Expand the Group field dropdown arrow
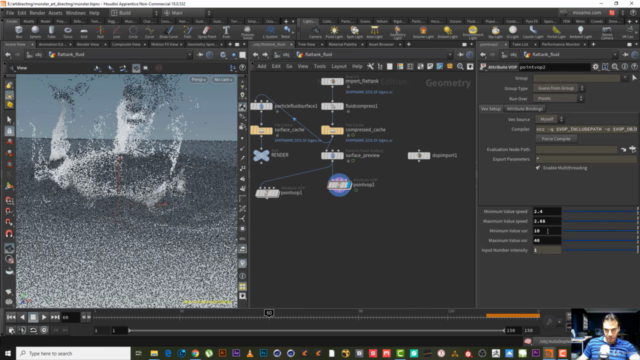640x360 pixels. 625,78
